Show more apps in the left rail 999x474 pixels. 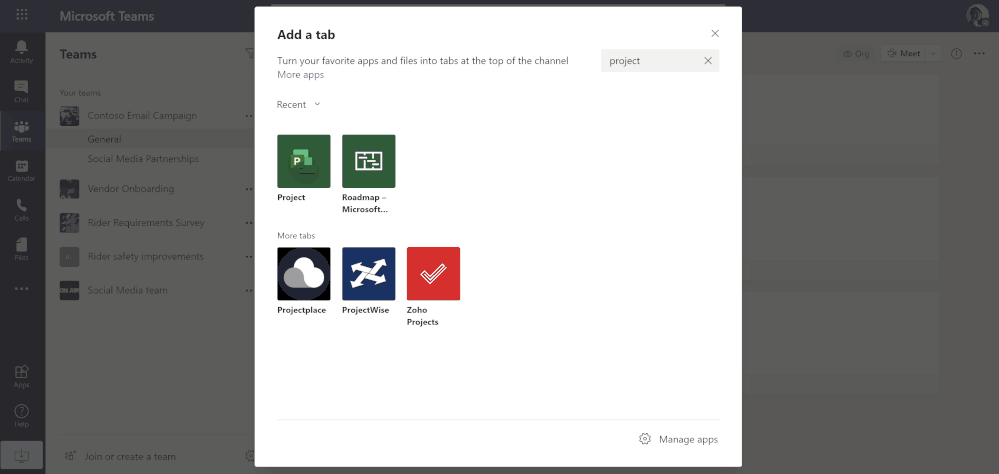tap(21, 288)
